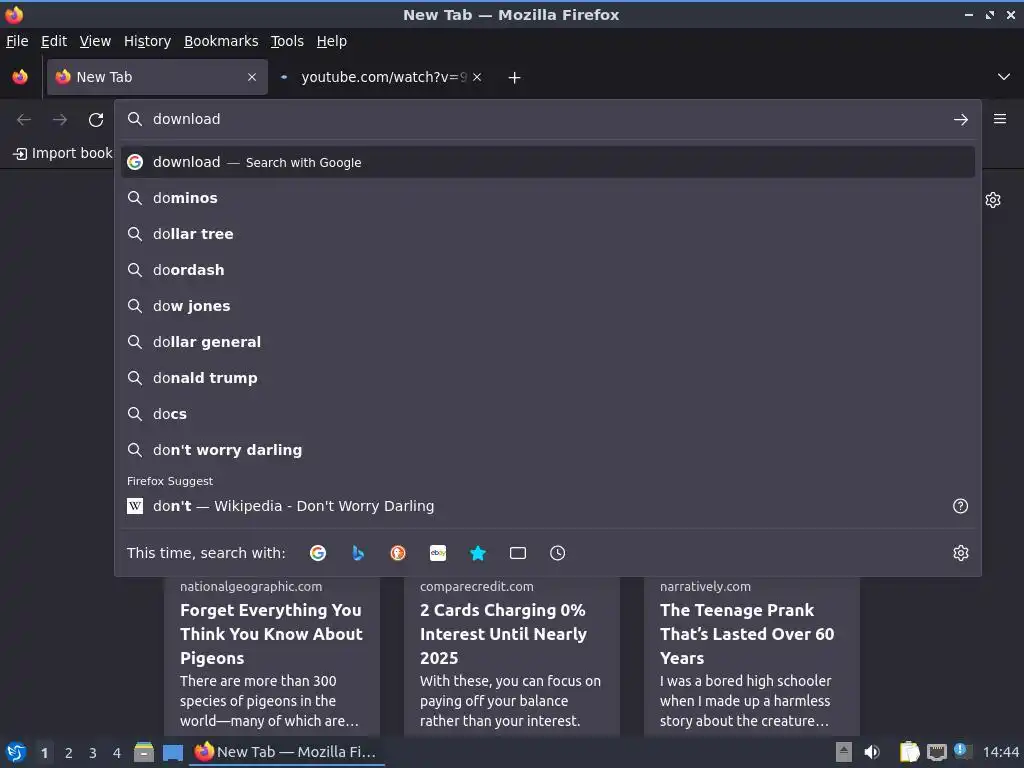Open the volume speaker tray icon
The image size is (1024, 768).
(872, 752)
